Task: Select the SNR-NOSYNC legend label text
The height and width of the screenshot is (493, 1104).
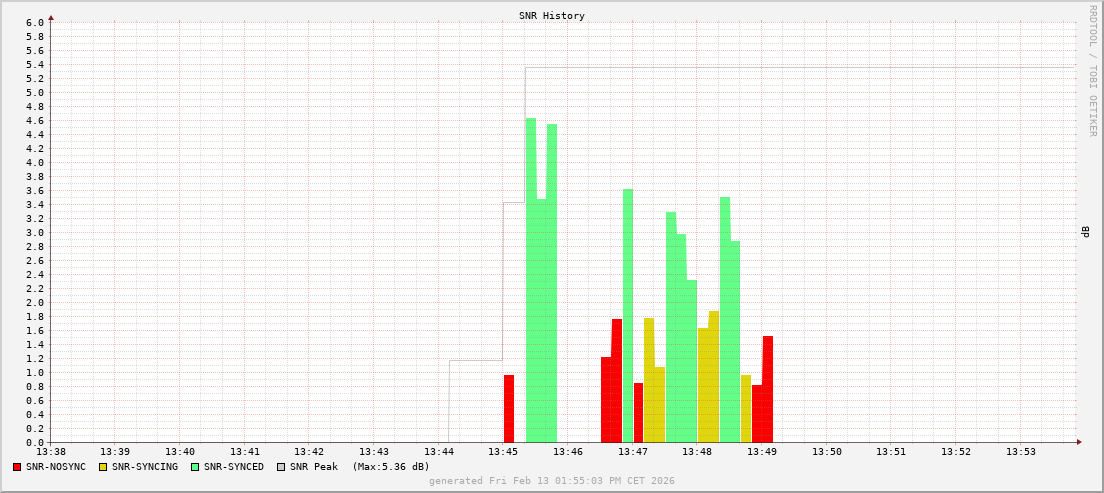Action: point(56,467)
